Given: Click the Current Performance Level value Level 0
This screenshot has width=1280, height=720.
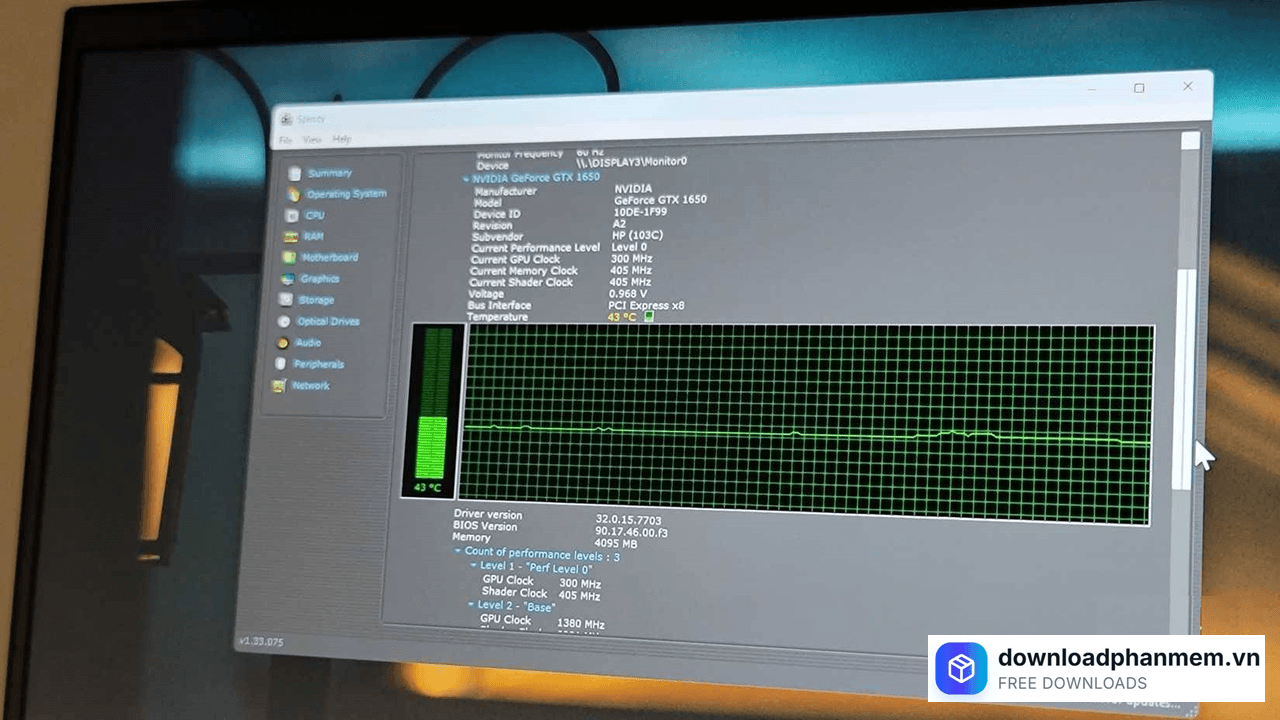Looking at the screenshot, I should [x=629, y=247].
